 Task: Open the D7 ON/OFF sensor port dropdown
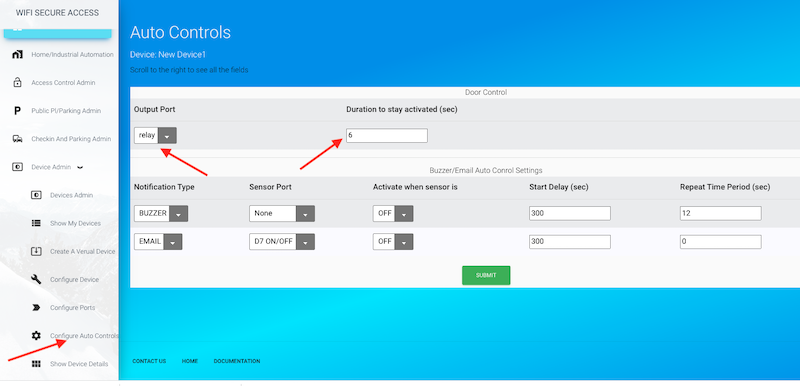[x=282, y=242]
